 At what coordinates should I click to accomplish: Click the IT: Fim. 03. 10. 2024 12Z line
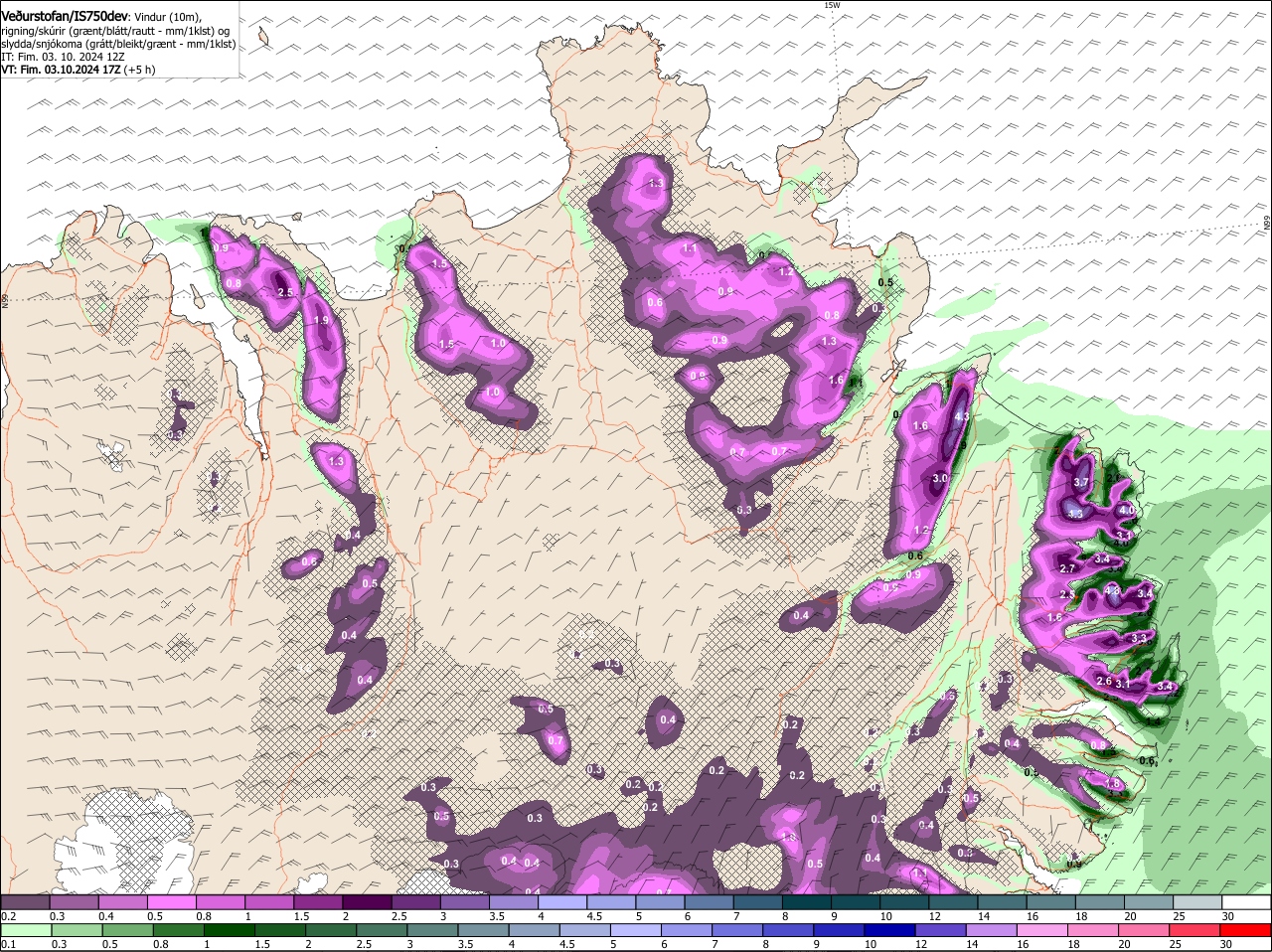click(62, 58)
